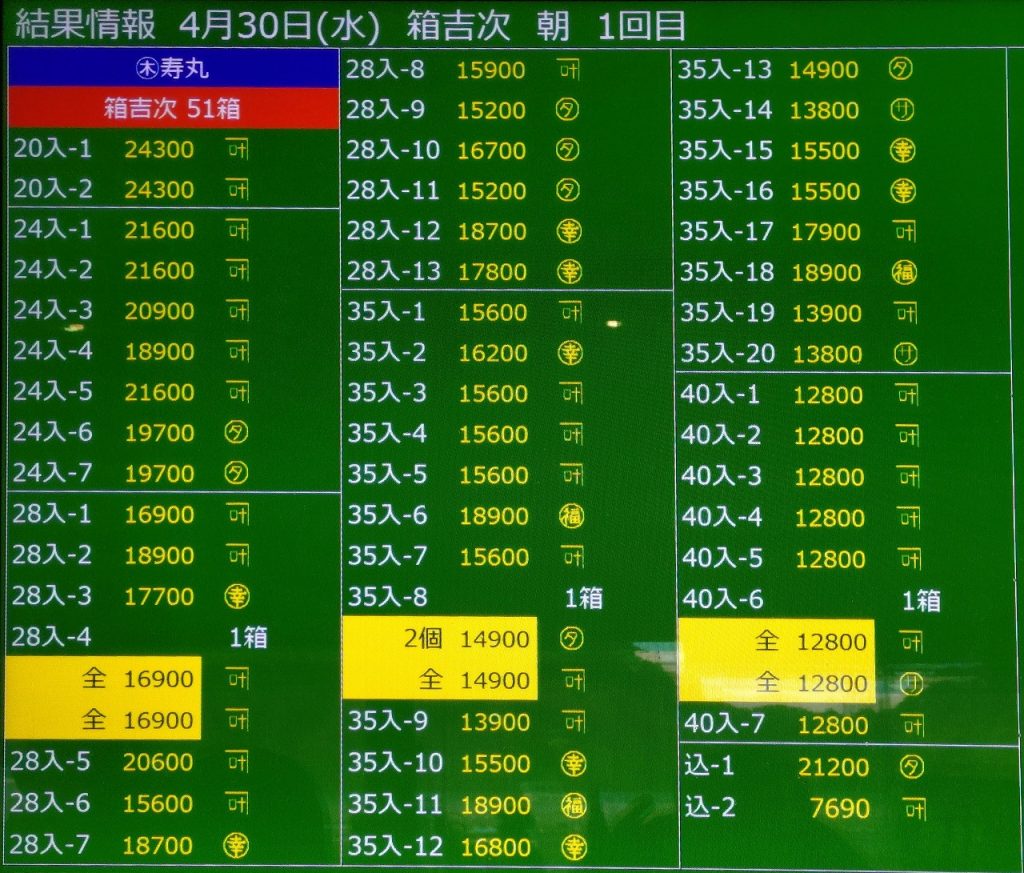Click price 7690 in row 込-2
The height and width of the screenshot is (873, 1024).
click(x=839, y=808)
